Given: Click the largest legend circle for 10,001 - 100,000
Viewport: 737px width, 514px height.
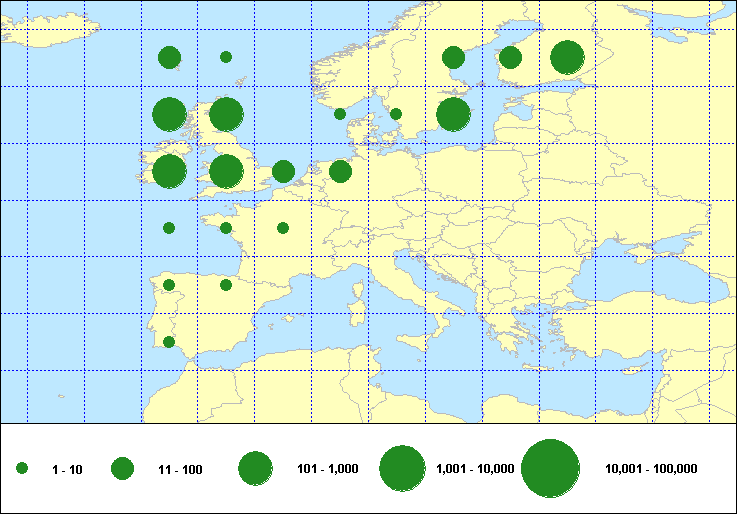Looking at the screenshot, I should 551,468.
